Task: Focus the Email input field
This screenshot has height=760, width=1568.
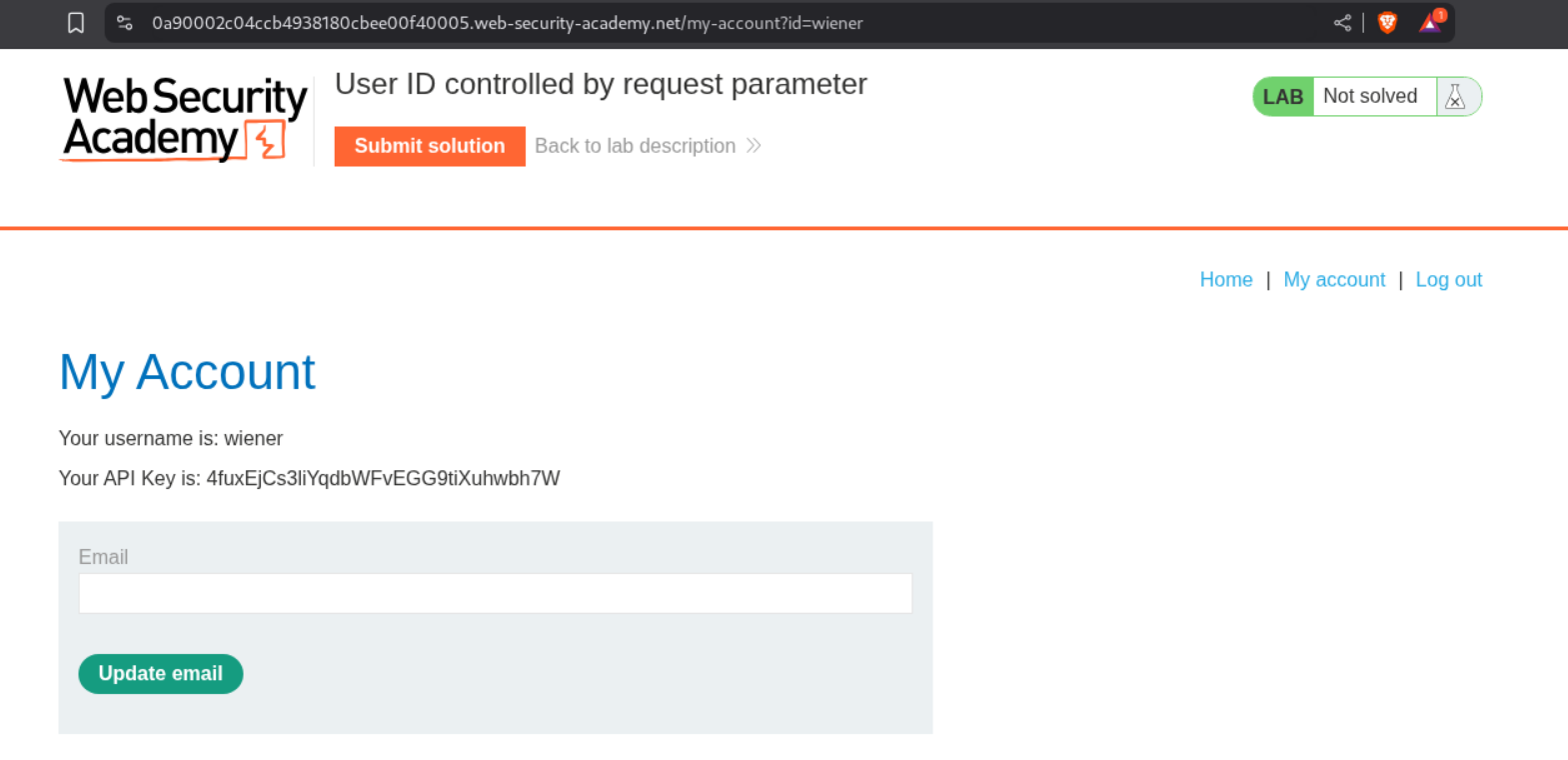Action: pos(495,593)
